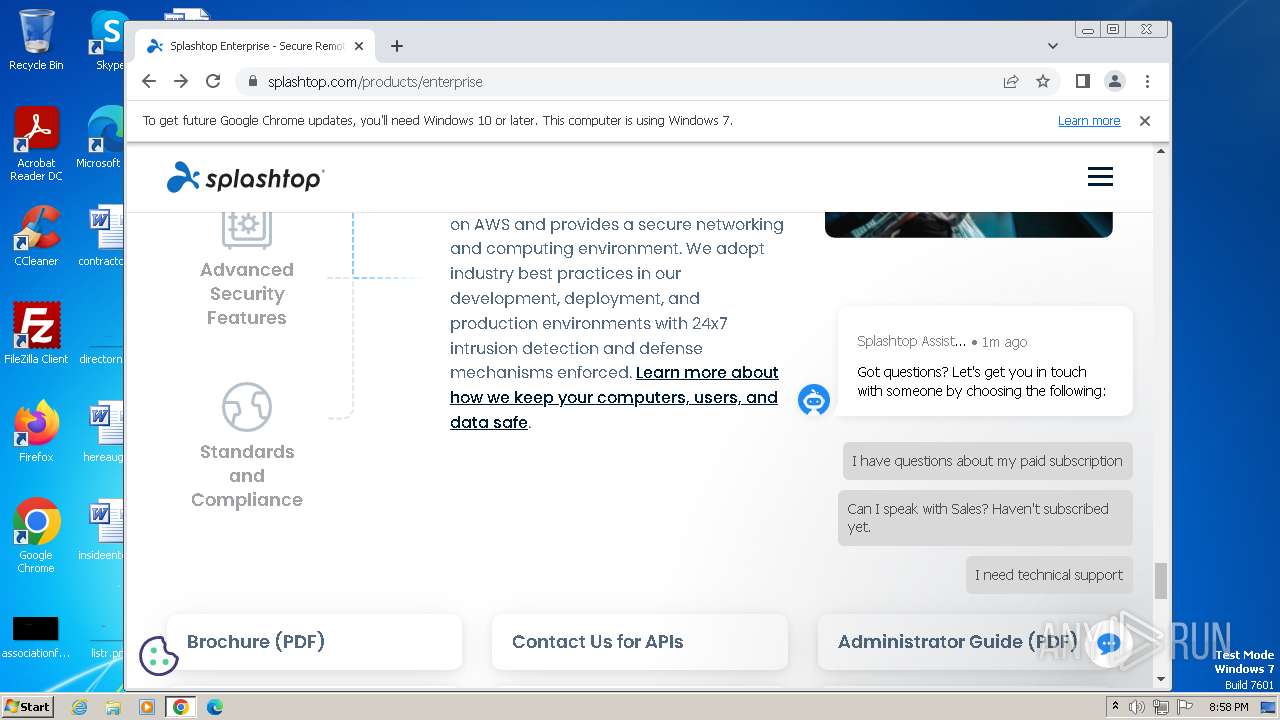Image resolution: width=1280 pixels, height=720 pixels.
Task: Select Chrome in the taskbar
Action: (x=181, y=707)
